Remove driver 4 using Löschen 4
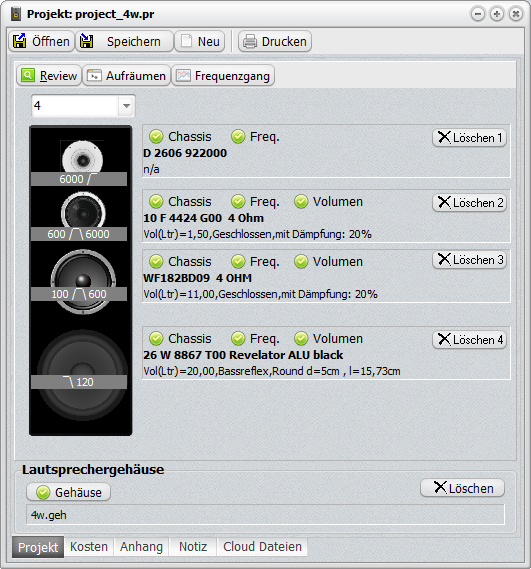This screenshot has width=531, height=569. point(469,340)
